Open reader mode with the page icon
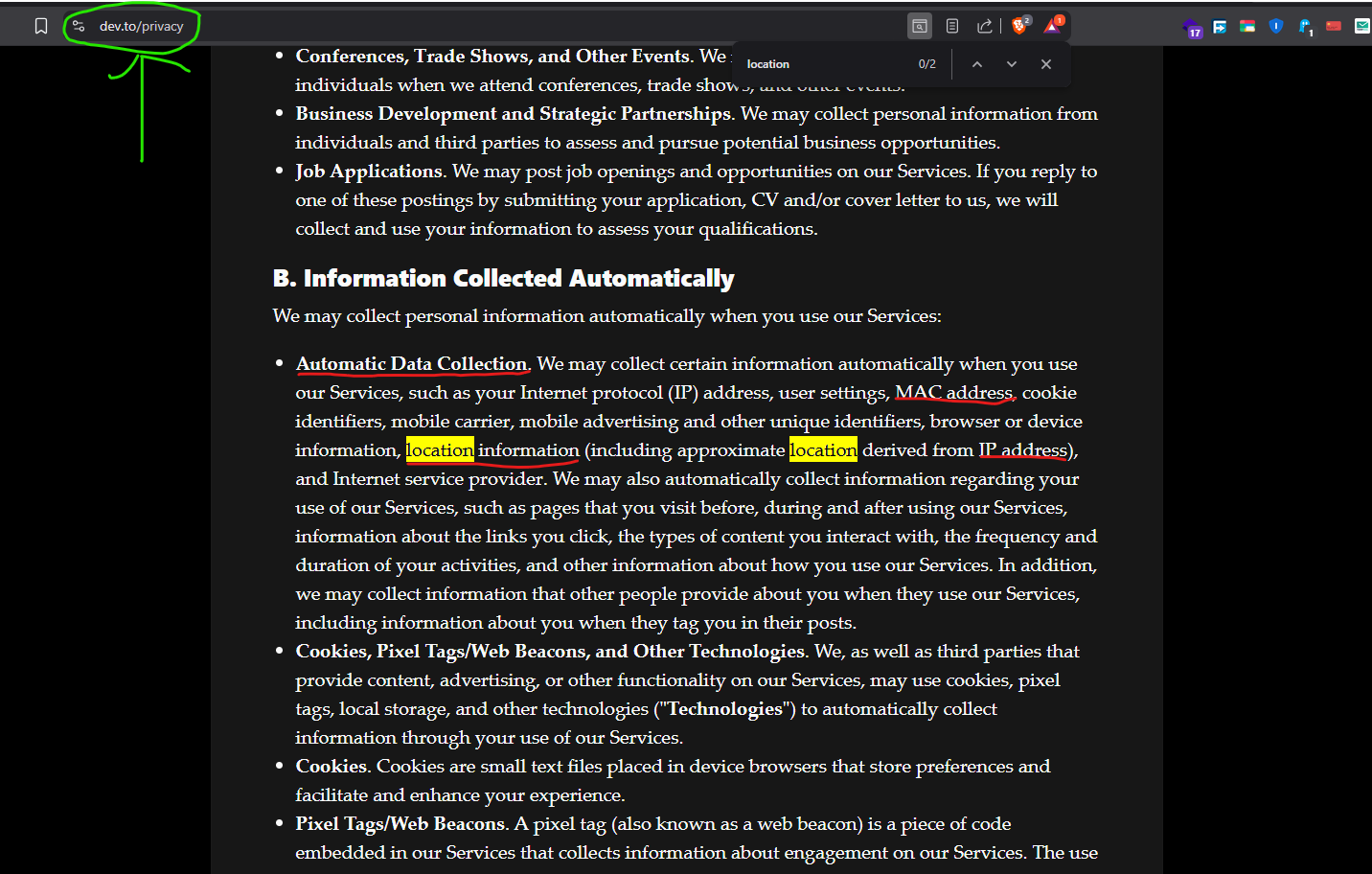Screen dimensions: 1372x874 (952, 26)
